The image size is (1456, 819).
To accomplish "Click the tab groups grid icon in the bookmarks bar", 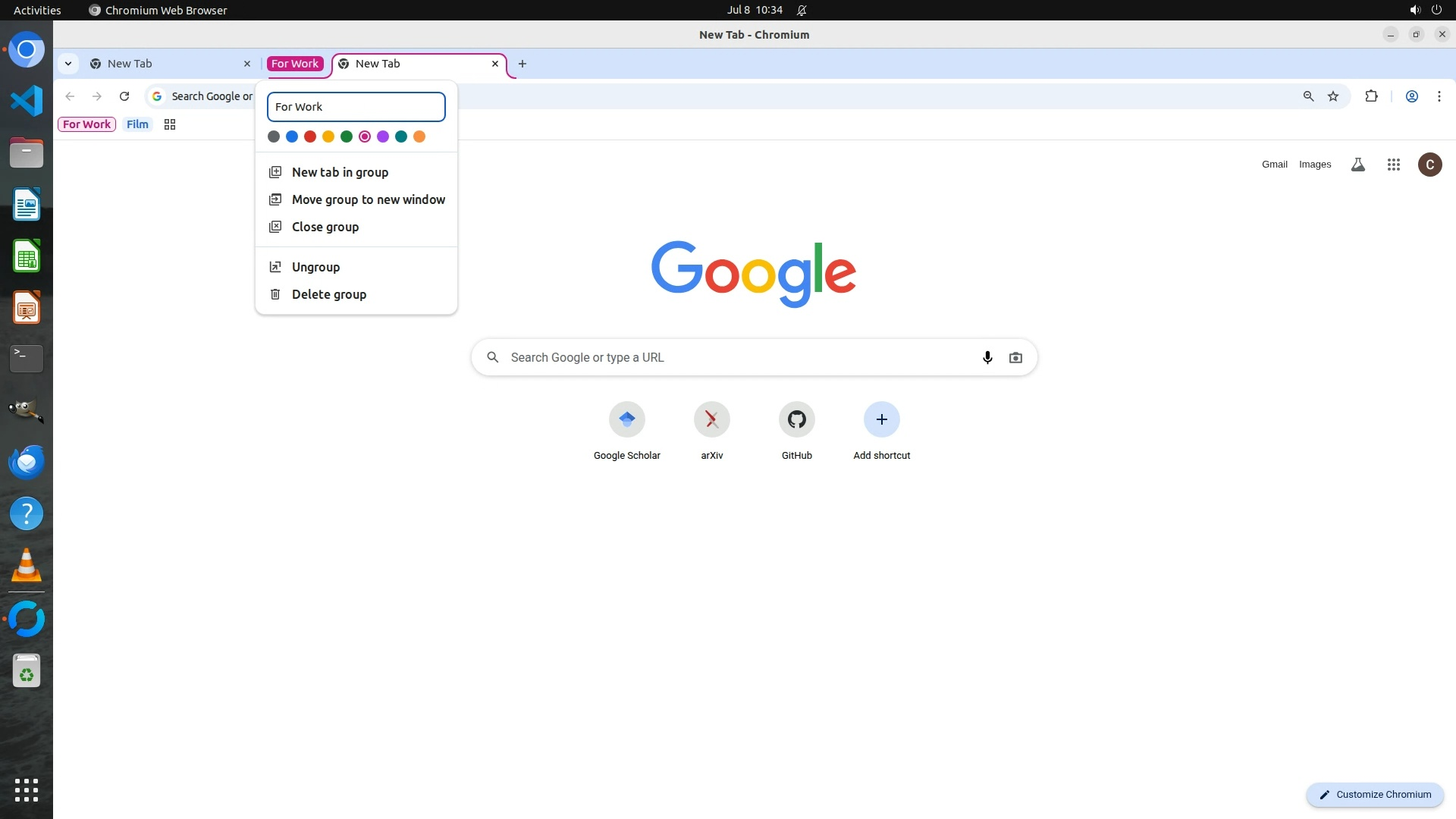I will [x=170, y=124].
